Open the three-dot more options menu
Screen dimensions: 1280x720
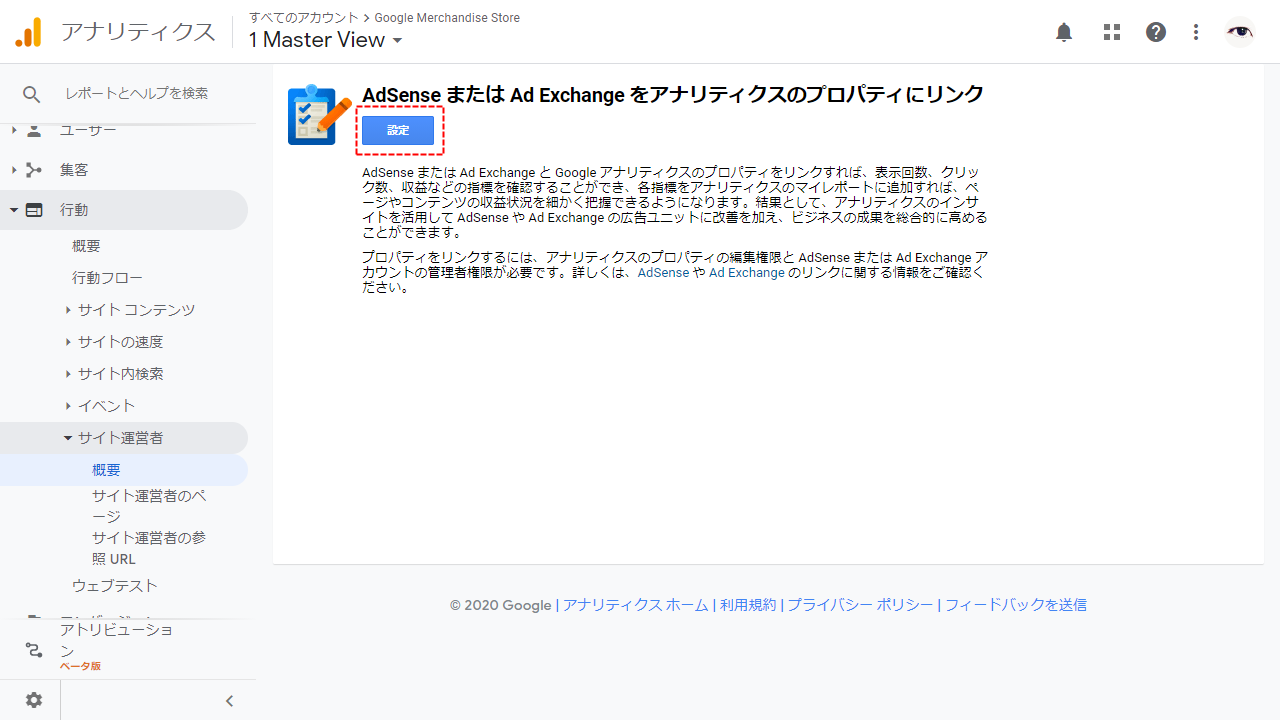[x=1196, y=32]
